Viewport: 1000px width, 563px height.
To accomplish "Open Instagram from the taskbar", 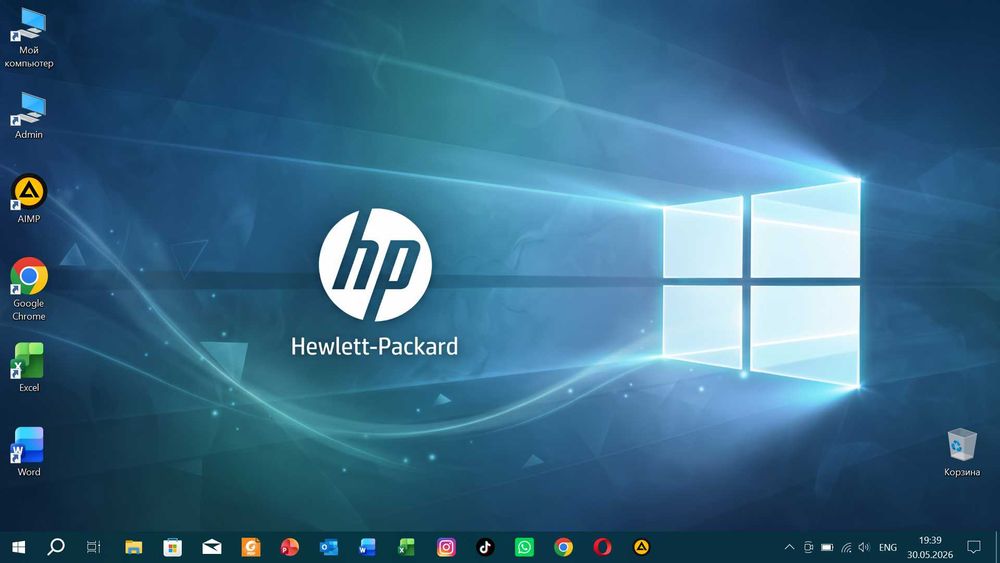I will coord(446,547).
